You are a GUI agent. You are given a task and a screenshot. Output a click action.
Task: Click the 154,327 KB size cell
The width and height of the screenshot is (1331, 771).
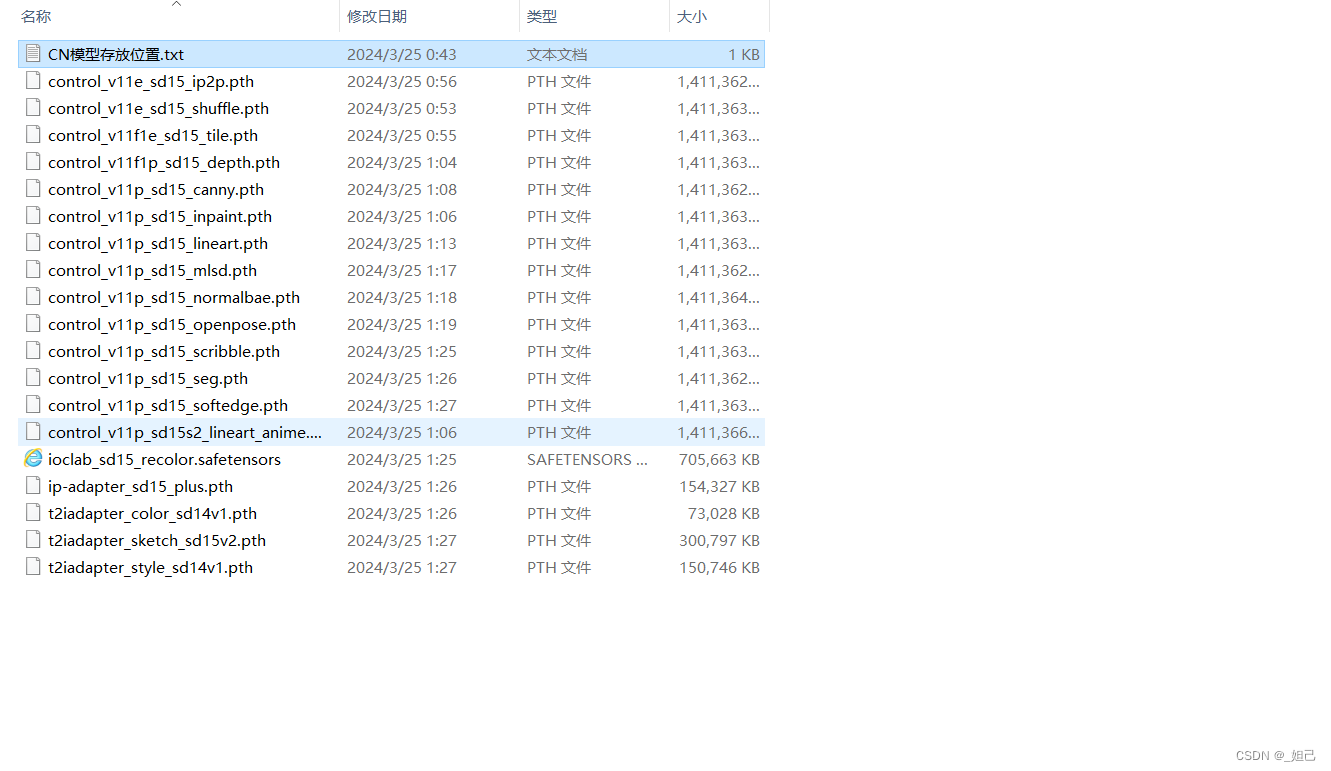click(719, 486)
